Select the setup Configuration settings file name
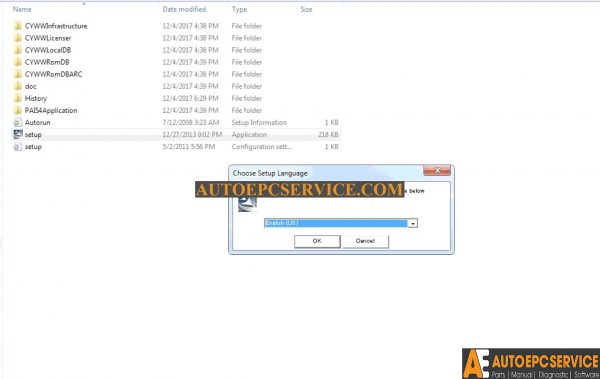600x379 pixels. tap(33, 147)
